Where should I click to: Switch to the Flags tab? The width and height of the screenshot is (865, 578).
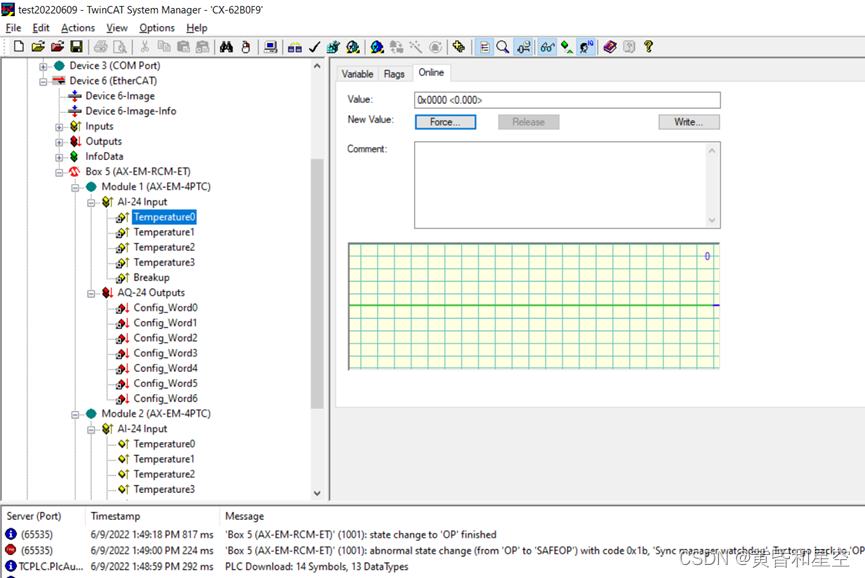[x=394, y=74]
